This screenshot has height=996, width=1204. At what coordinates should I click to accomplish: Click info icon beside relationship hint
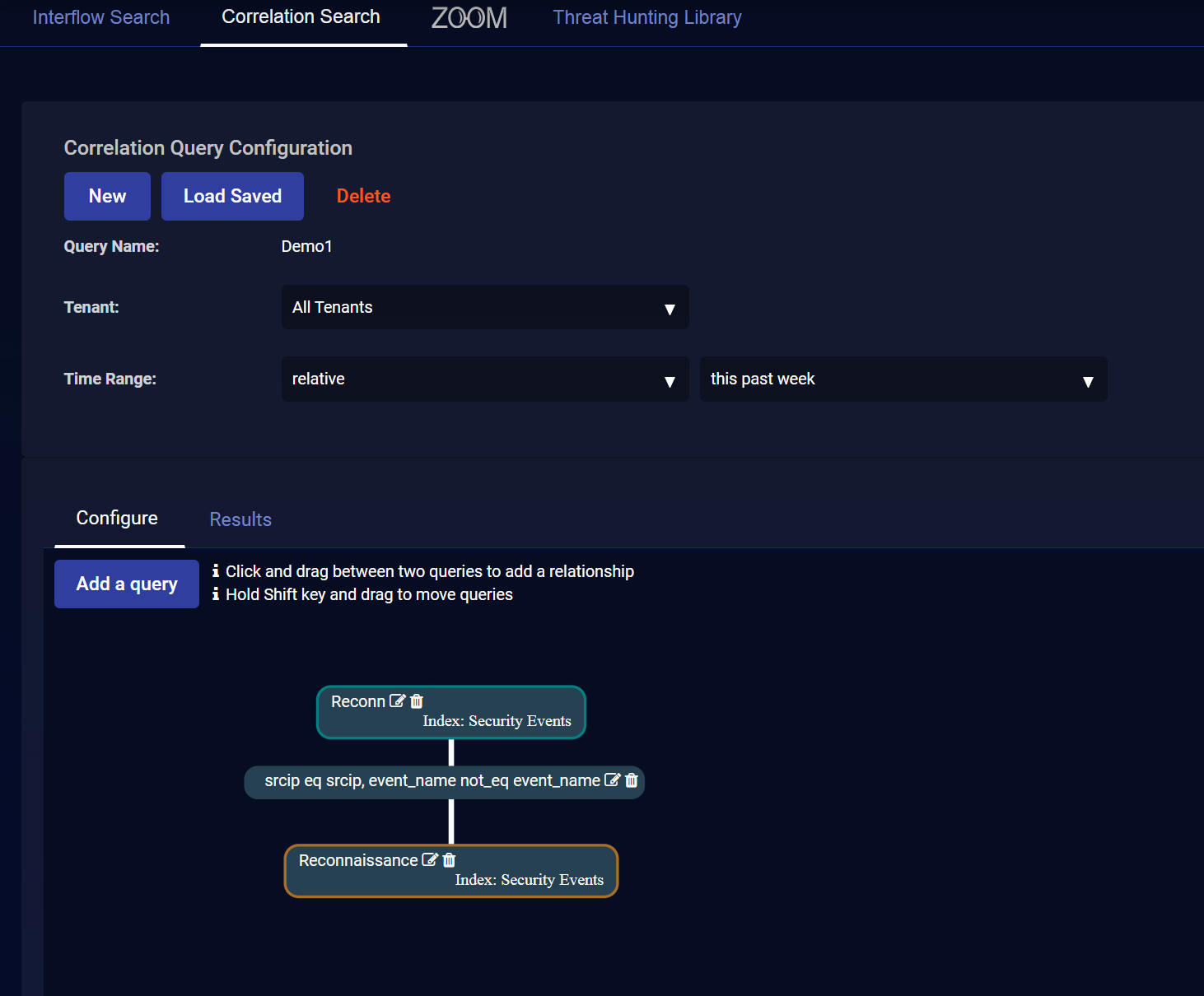[216, 571]
